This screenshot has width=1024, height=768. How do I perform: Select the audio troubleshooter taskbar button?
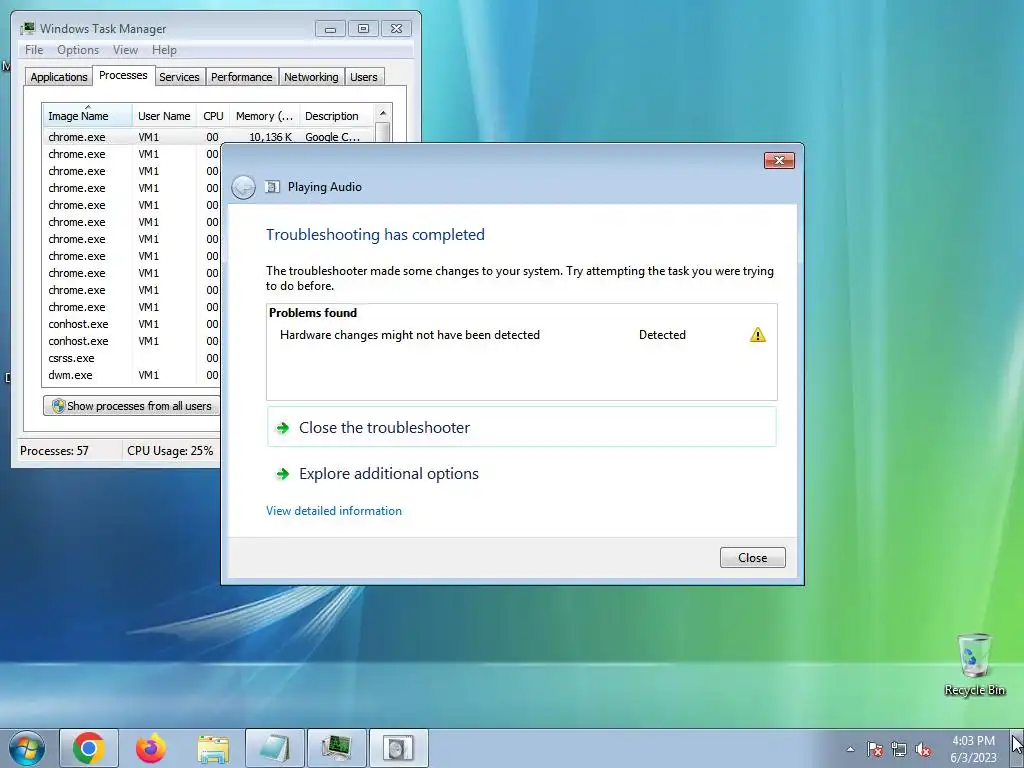click(x=398, y=748)
